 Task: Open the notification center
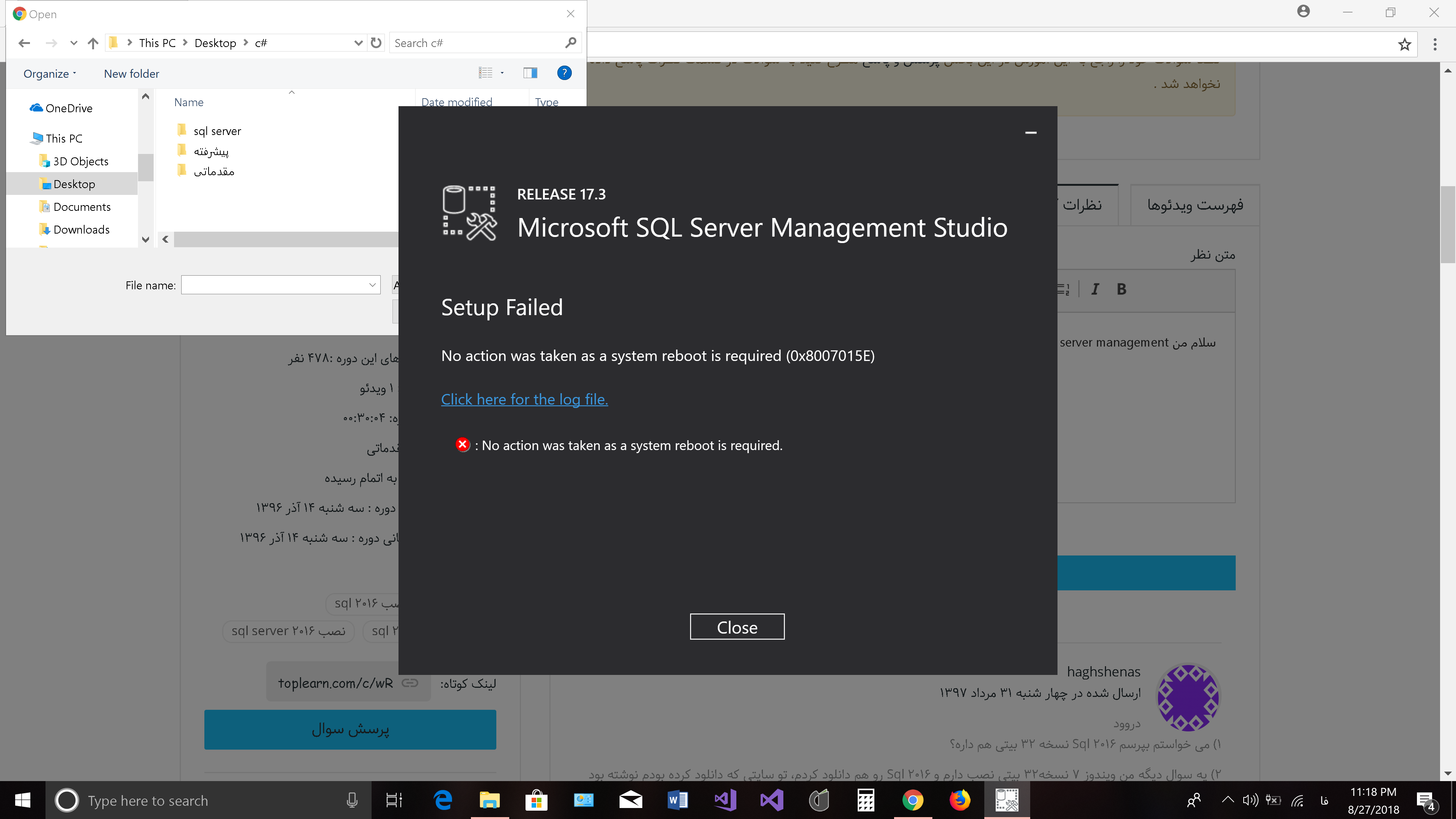point(1426,800)
